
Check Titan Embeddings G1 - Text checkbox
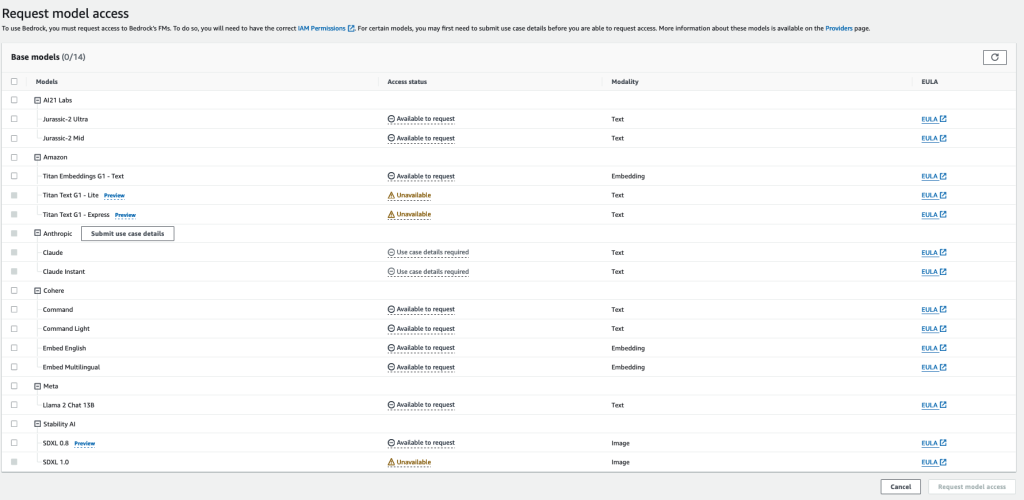(x=14, y=176)
